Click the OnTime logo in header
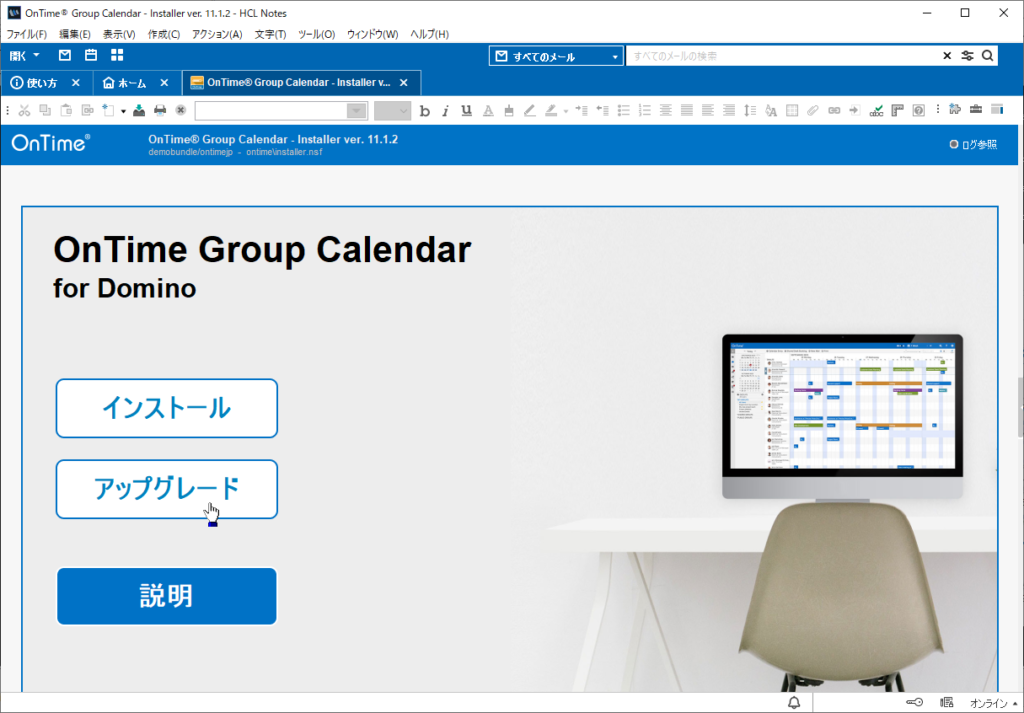 click(x=51, y=143)
